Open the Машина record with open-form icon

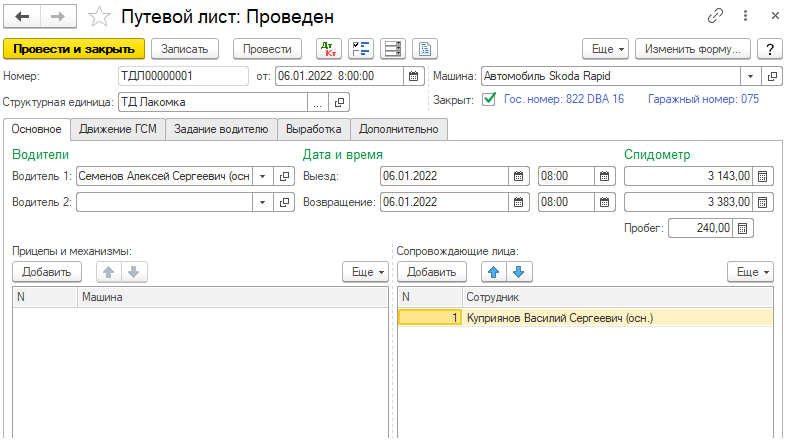(x=772, y=76)
